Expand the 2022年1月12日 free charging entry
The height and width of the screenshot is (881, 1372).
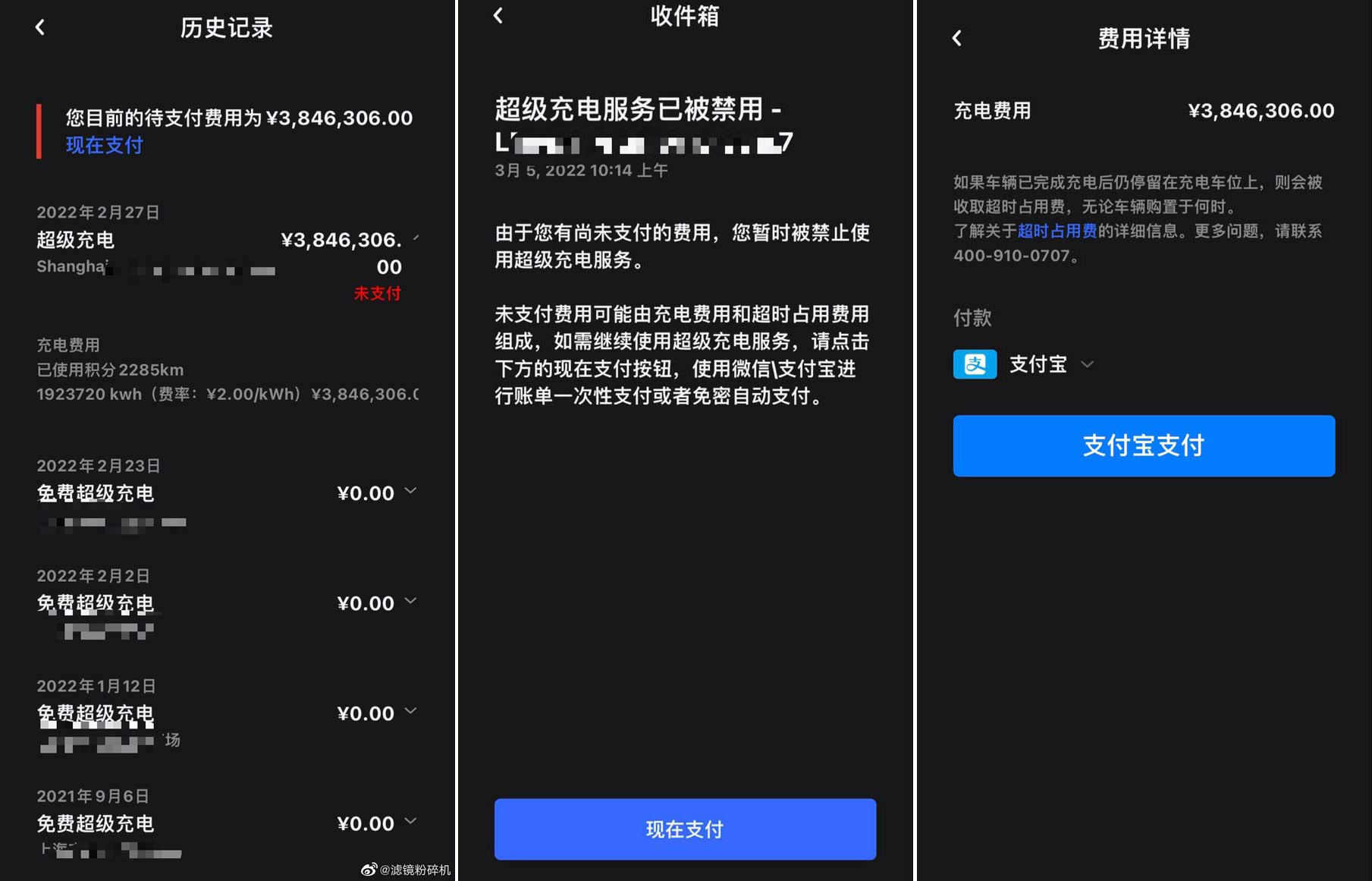pos(410,711)
